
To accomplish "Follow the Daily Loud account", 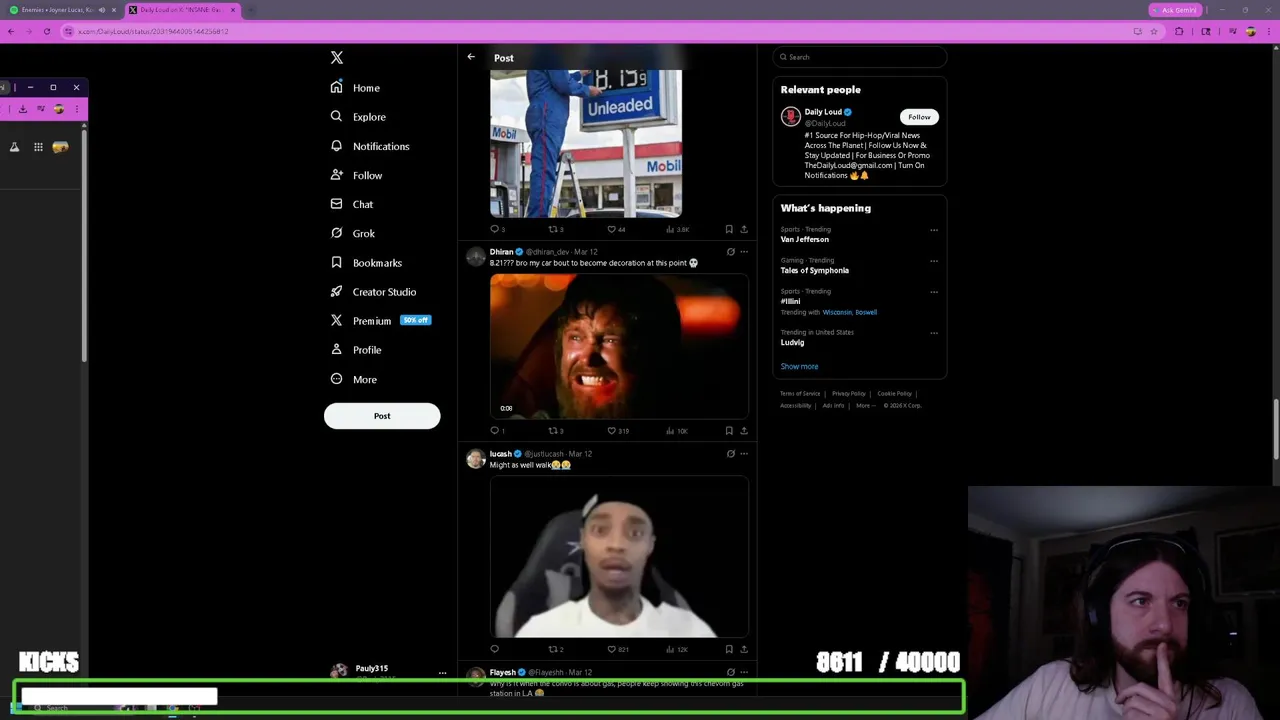I will 919,117.
